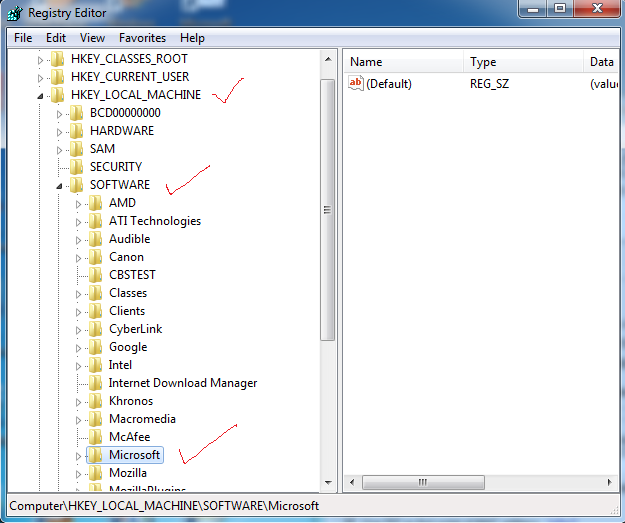625x523 pixels.
Task: Expand the CyberLink key
Action: coord(79,330)
